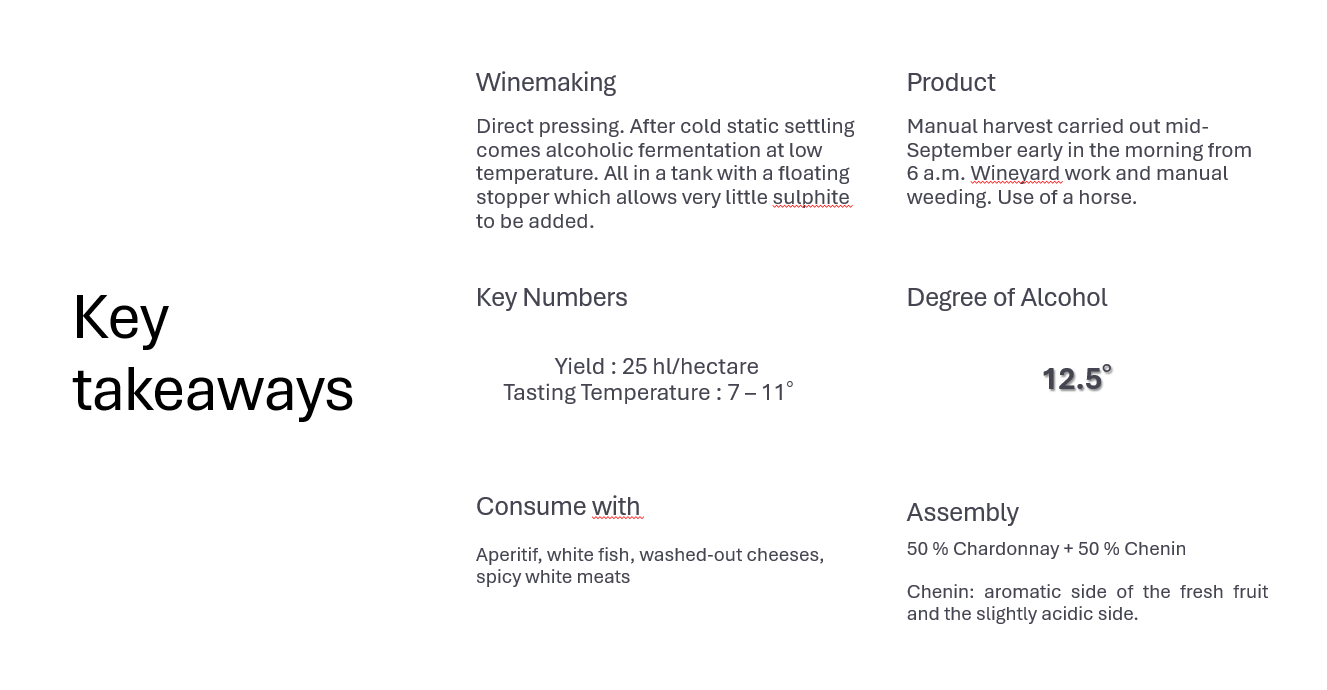Click the words 'spicy white meats'
This screenshot has height=690, width=1327.
(553, 577)
